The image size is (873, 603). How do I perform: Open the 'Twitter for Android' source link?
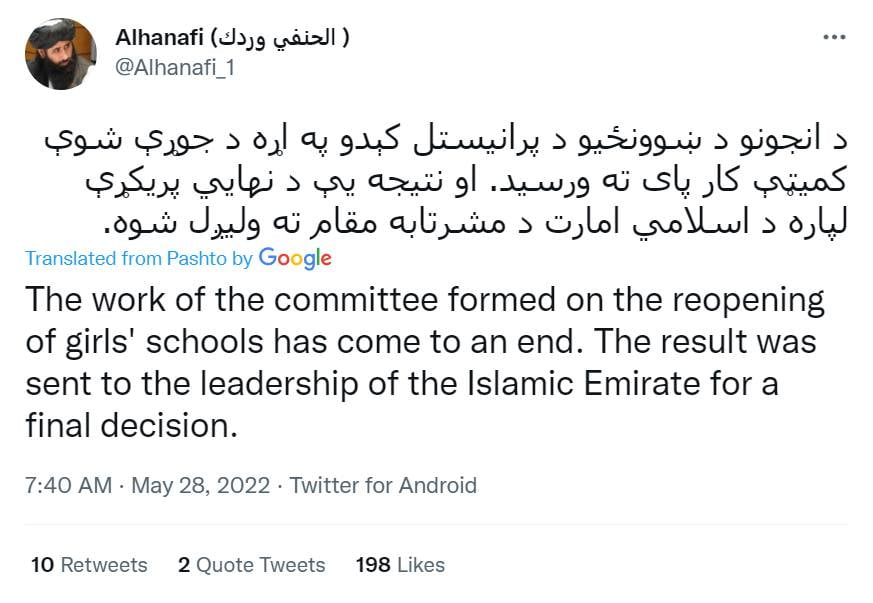[383, 486]
